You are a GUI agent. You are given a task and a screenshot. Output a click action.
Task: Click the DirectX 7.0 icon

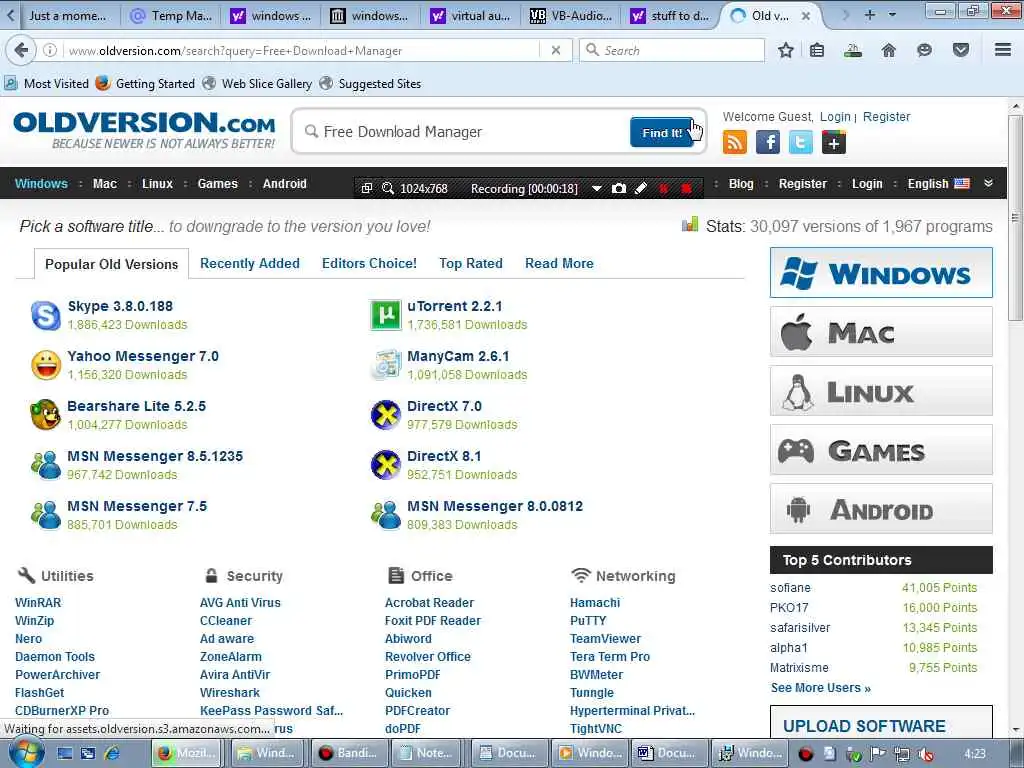tap(385, 415)
